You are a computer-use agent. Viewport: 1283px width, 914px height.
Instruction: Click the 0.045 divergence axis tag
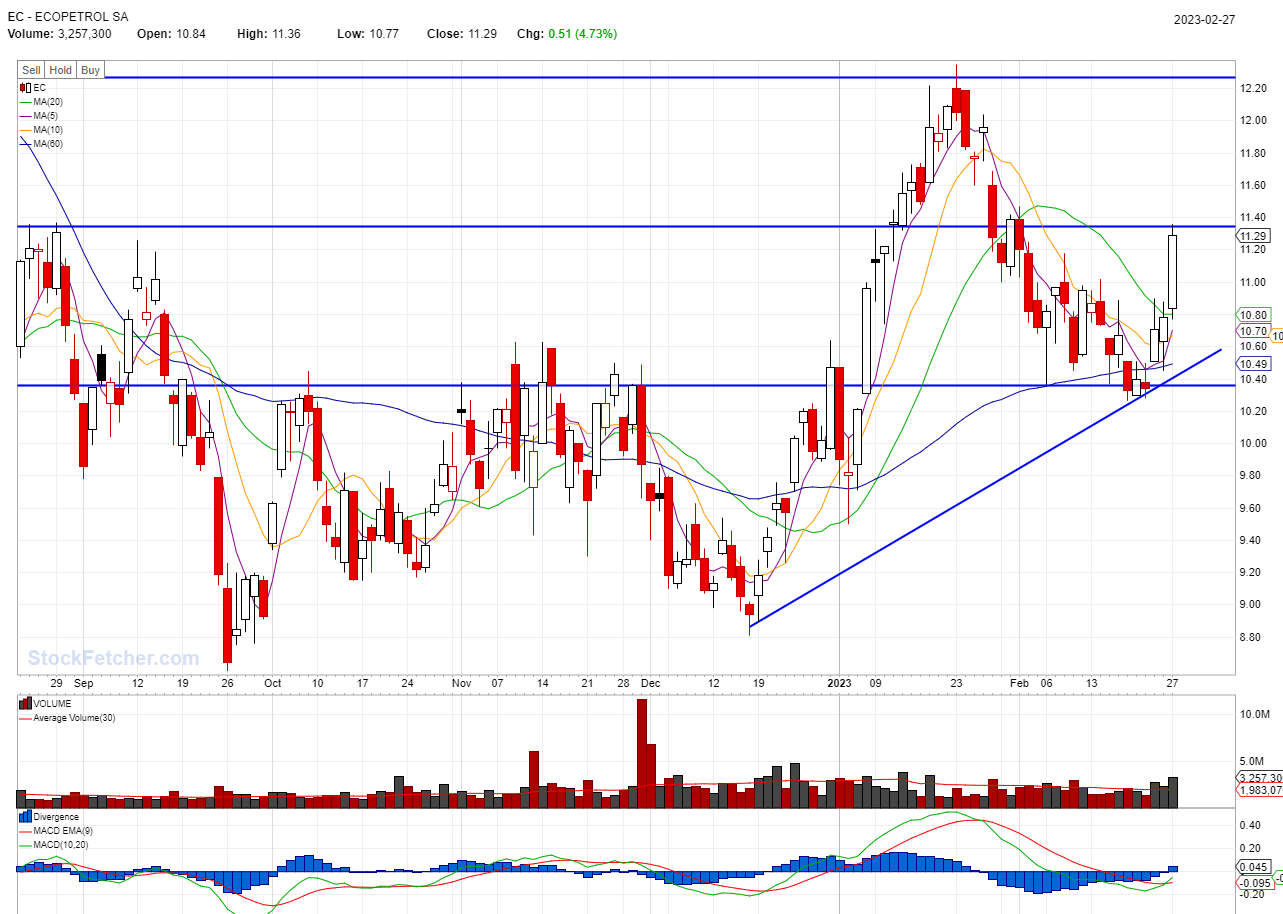pos(1254,867)
